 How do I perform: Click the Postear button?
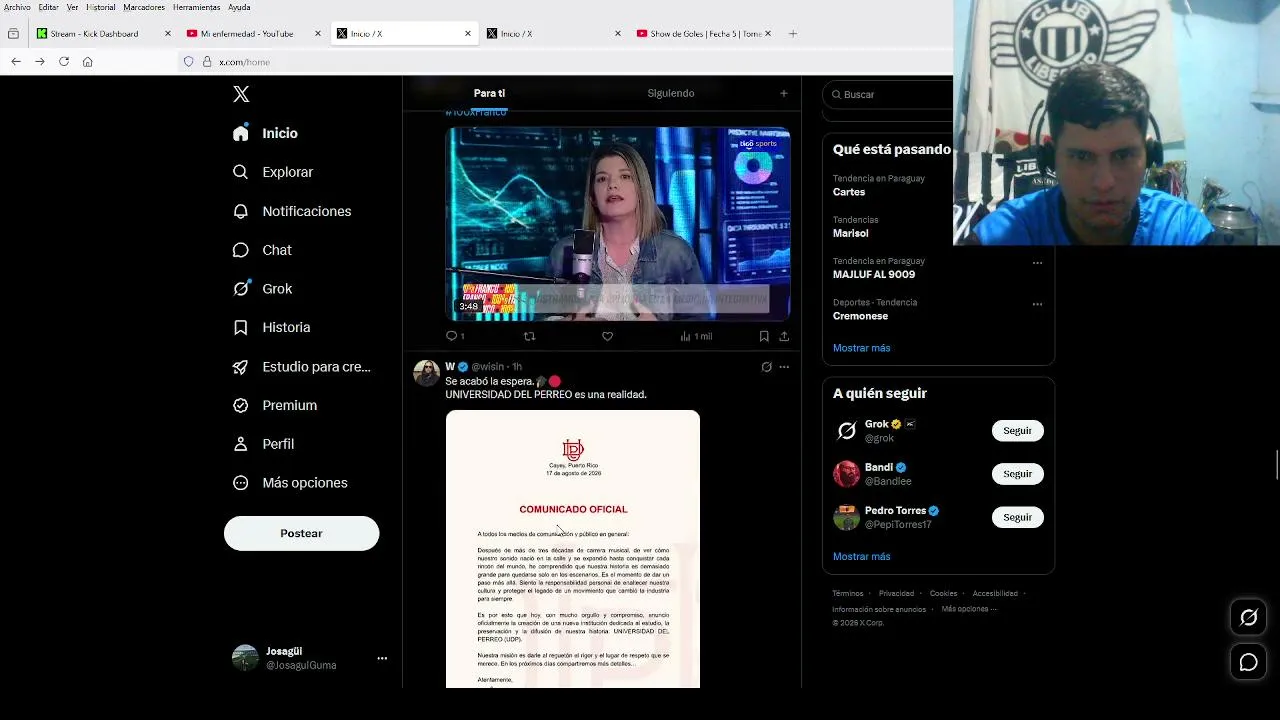[301, 533]
